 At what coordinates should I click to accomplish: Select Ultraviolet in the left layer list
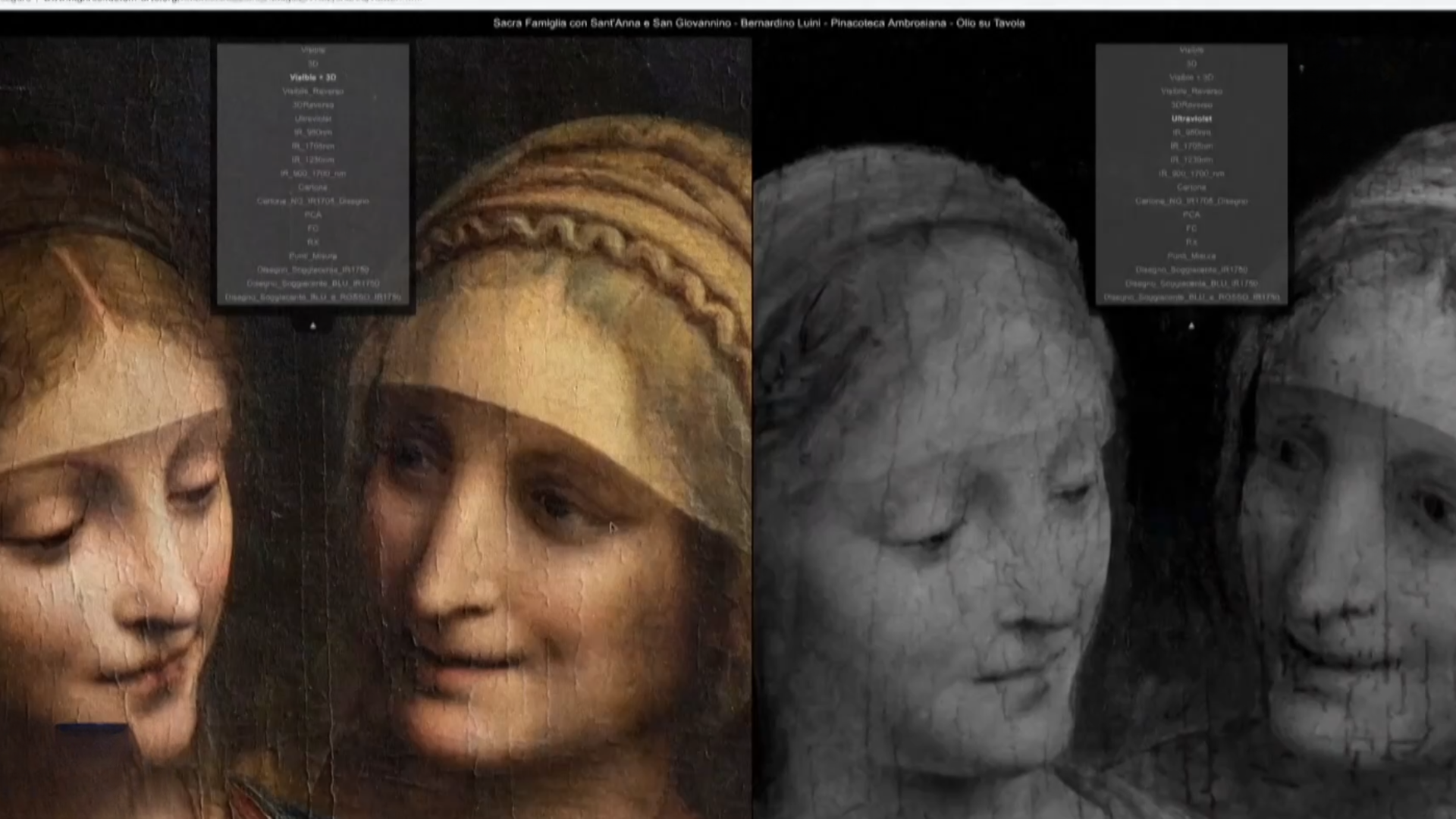[x=312, y=118]
